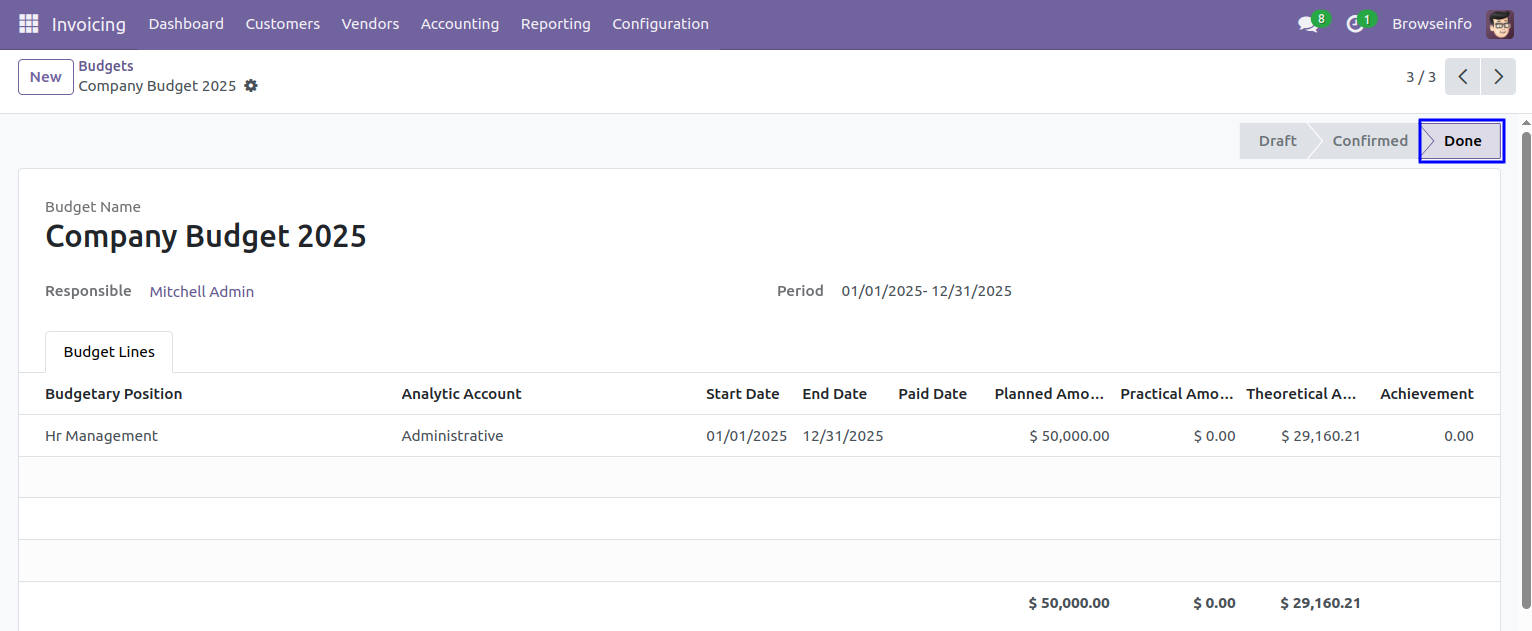The image size is (1532, 631).
Task: Expand the Vendors menu
Action: click(370, 24)
